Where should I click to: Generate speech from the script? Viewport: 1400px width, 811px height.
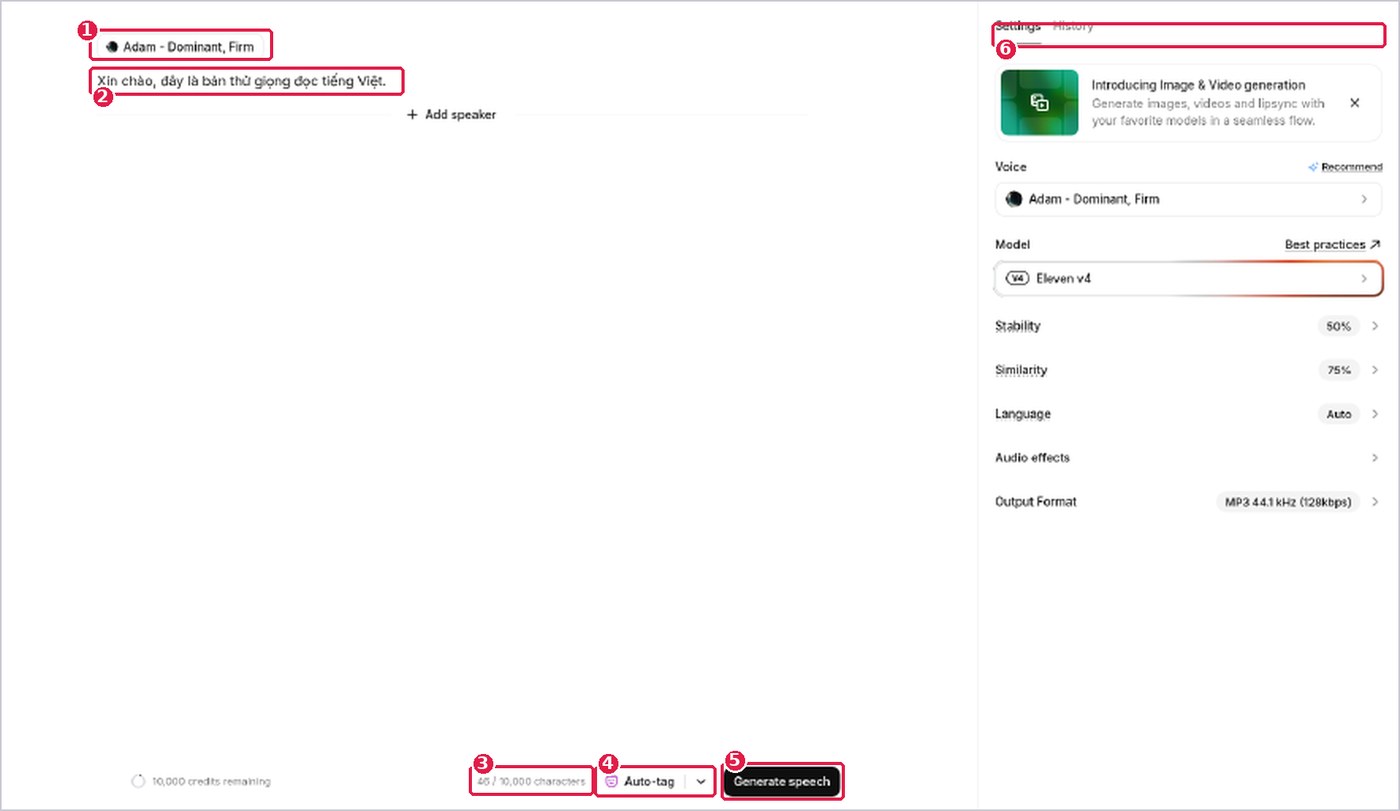(782, 781)
